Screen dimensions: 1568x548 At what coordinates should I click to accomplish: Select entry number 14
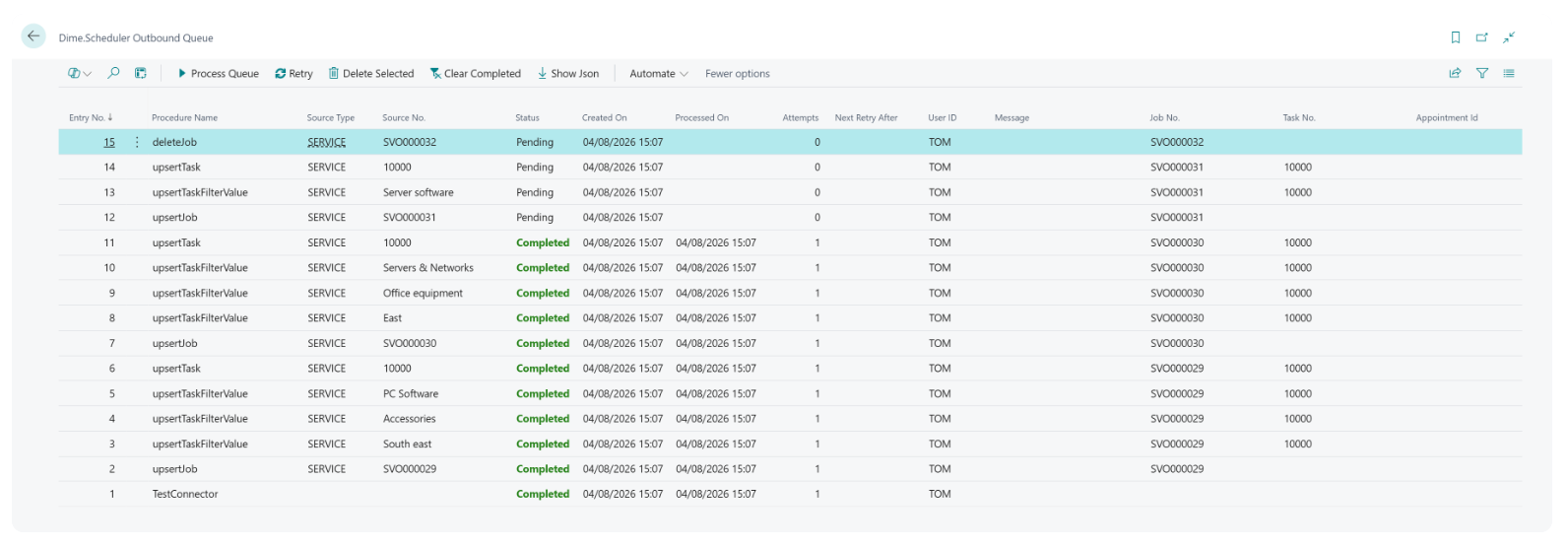[x=109, y=168]
